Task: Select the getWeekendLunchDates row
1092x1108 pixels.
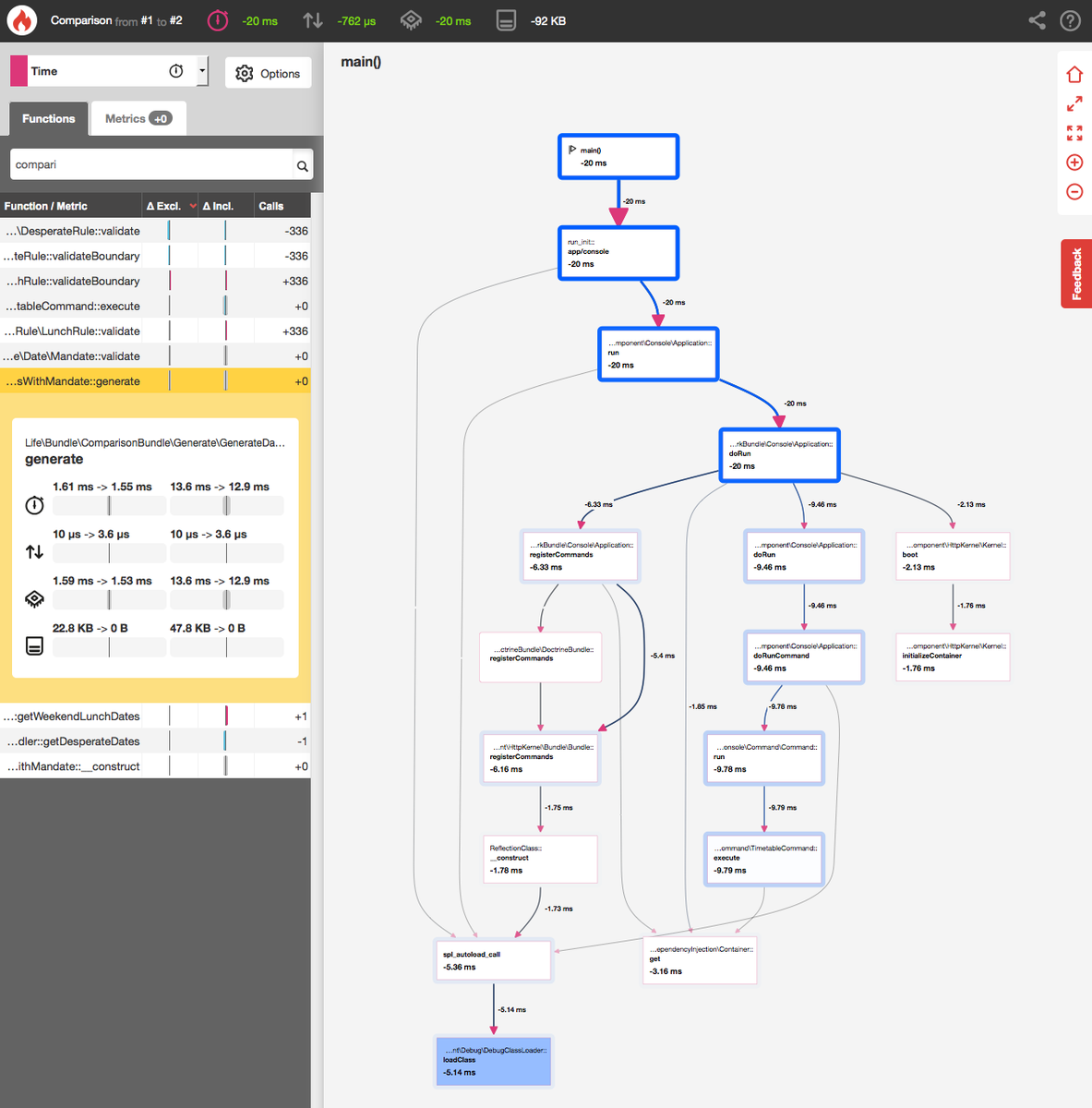Action: 155,716
